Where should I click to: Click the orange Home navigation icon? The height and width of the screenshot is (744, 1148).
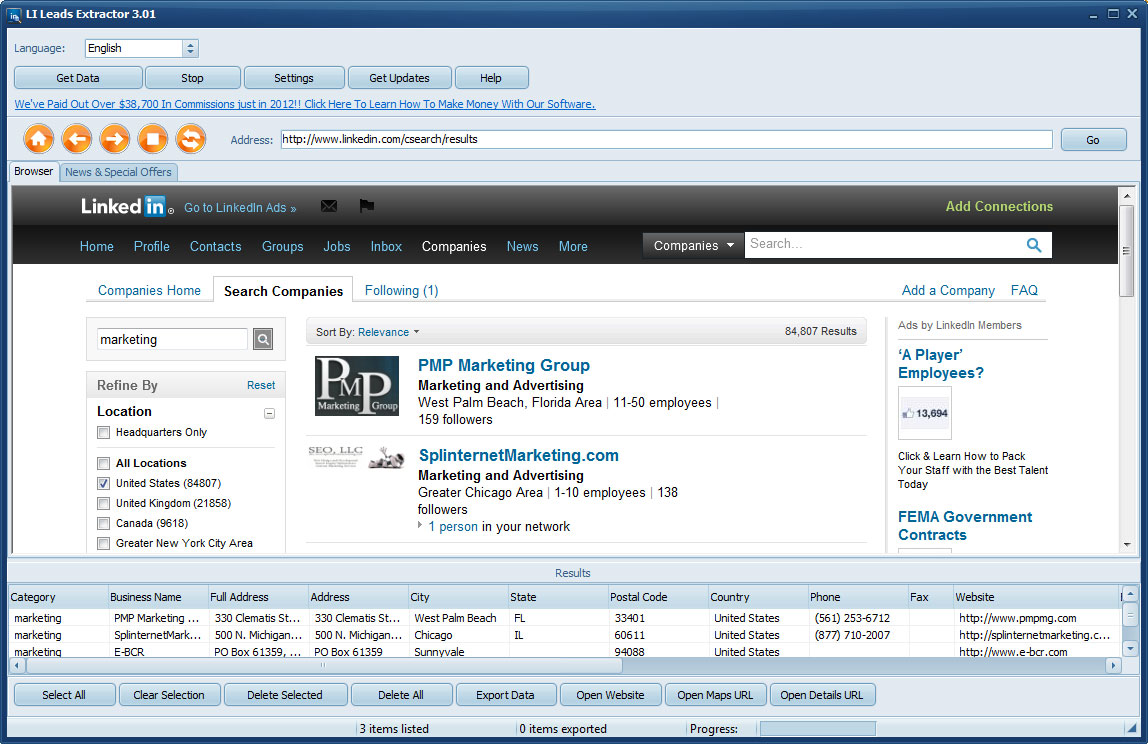39,138
